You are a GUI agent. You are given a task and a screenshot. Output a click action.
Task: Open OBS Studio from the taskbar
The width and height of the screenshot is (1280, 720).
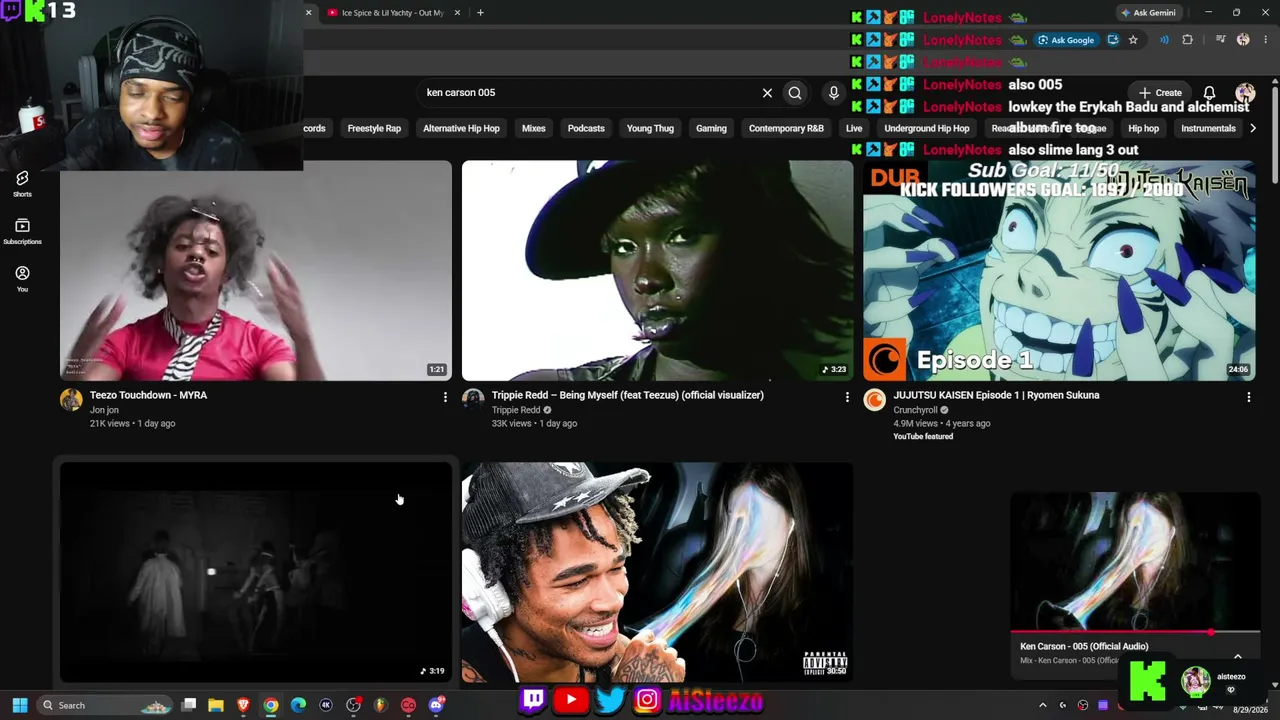click(353, 705)
